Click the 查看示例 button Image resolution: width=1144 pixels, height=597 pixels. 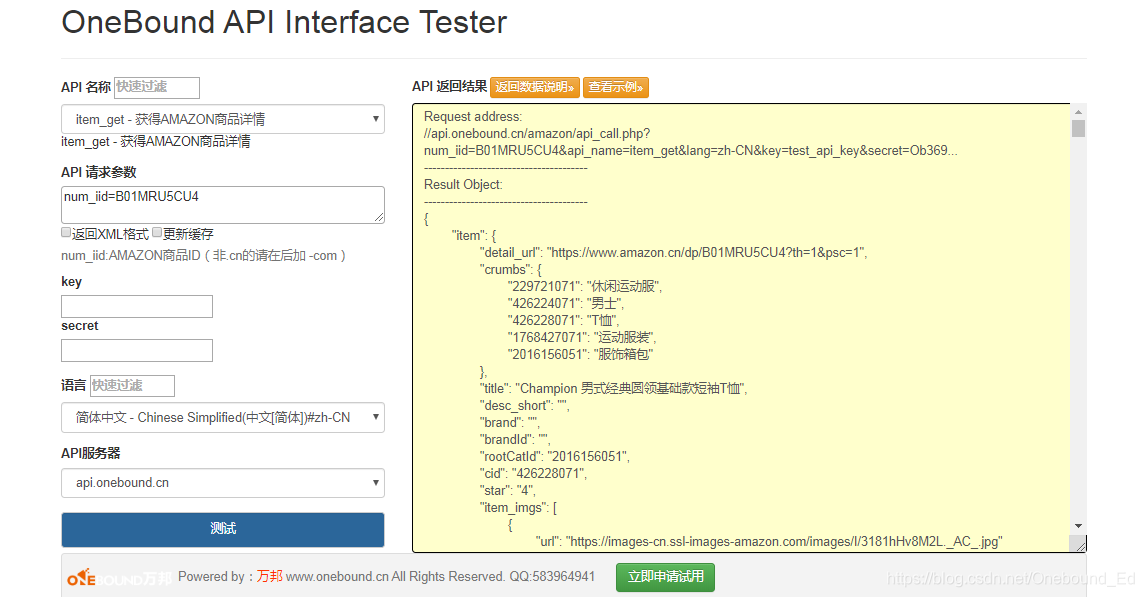pos(616,87)
